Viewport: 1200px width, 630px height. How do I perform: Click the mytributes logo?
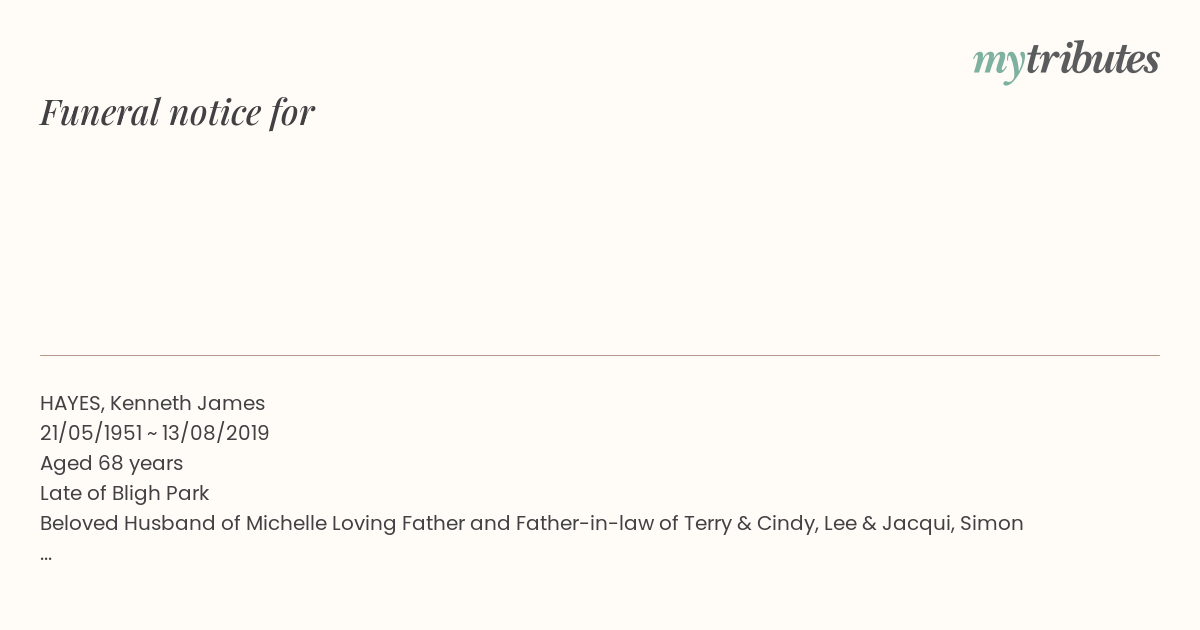coord(1066,61)
